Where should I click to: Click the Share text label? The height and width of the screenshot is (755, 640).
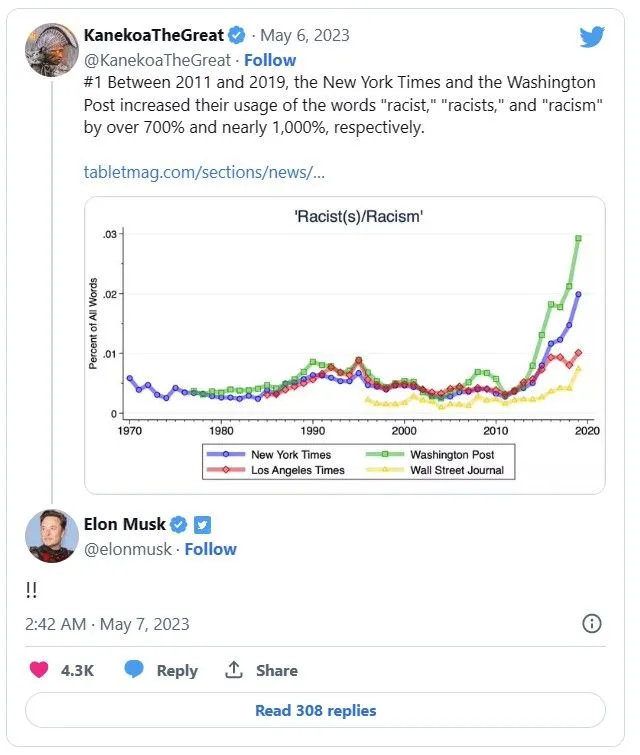(x=277, y=671)
